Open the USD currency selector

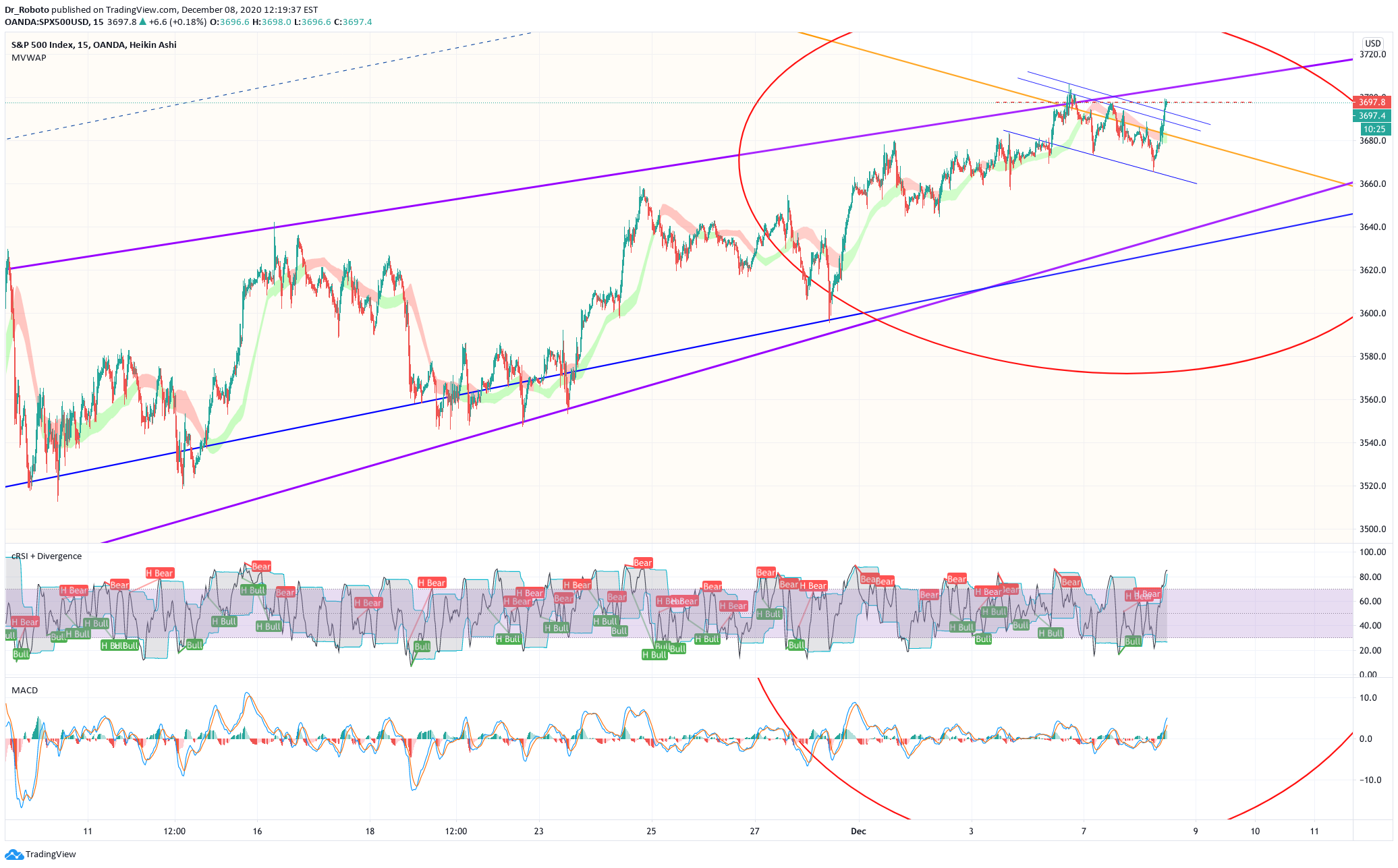pyautogui.click(x=1372, y=43)
